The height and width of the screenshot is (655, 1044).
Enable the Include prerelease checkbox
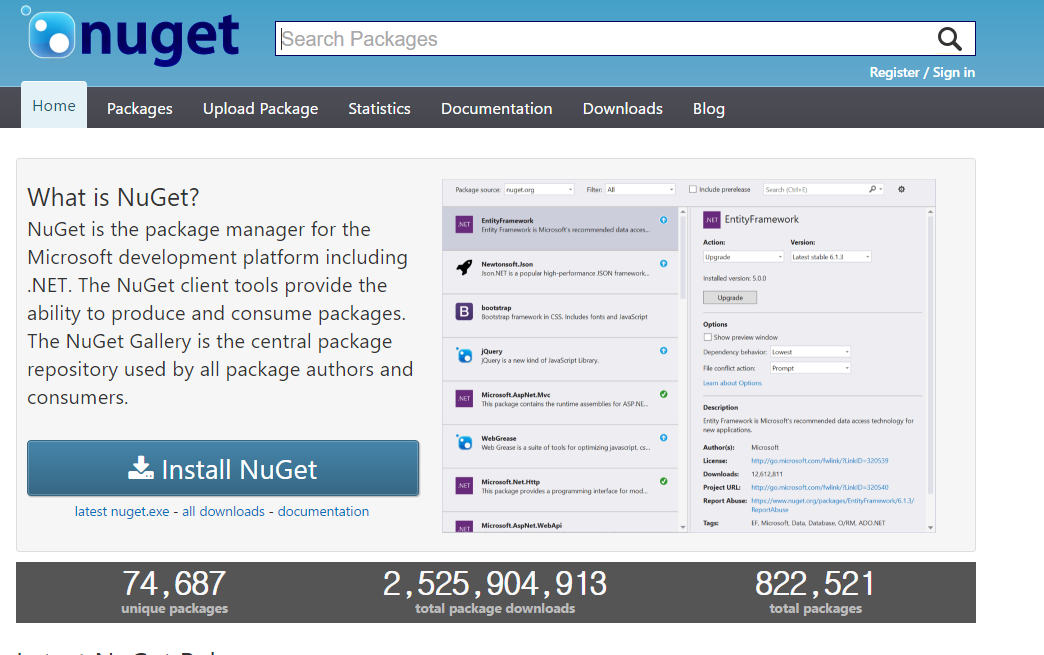tap(693, 189)
